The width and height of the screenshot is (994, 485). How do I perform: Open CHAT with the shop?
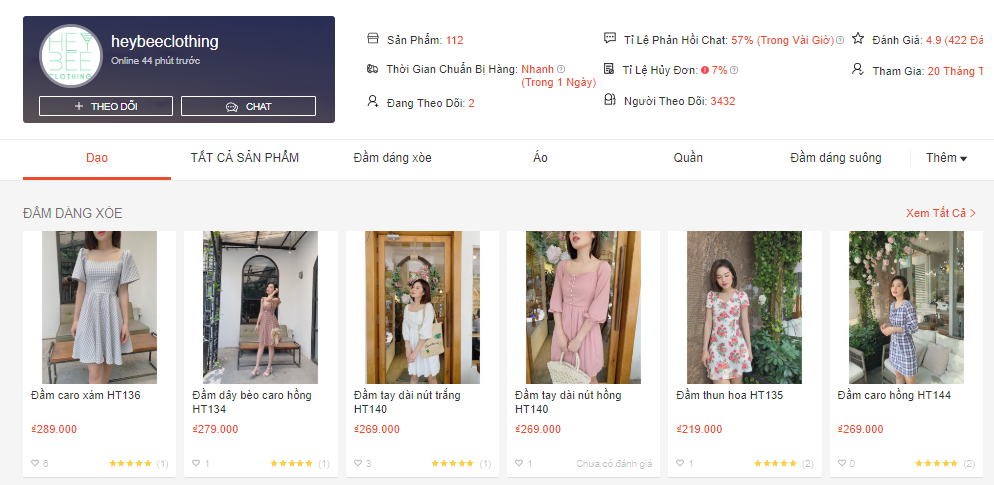coord(248,106)
